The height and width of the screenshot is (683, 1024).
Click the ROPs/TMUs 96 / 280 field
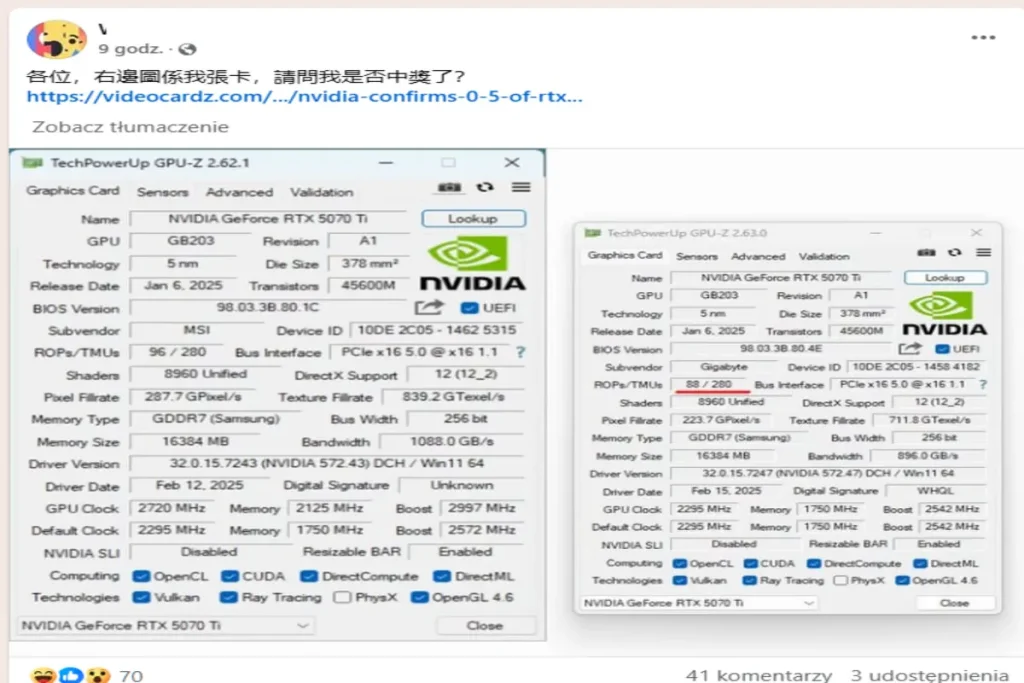(177, 352)
